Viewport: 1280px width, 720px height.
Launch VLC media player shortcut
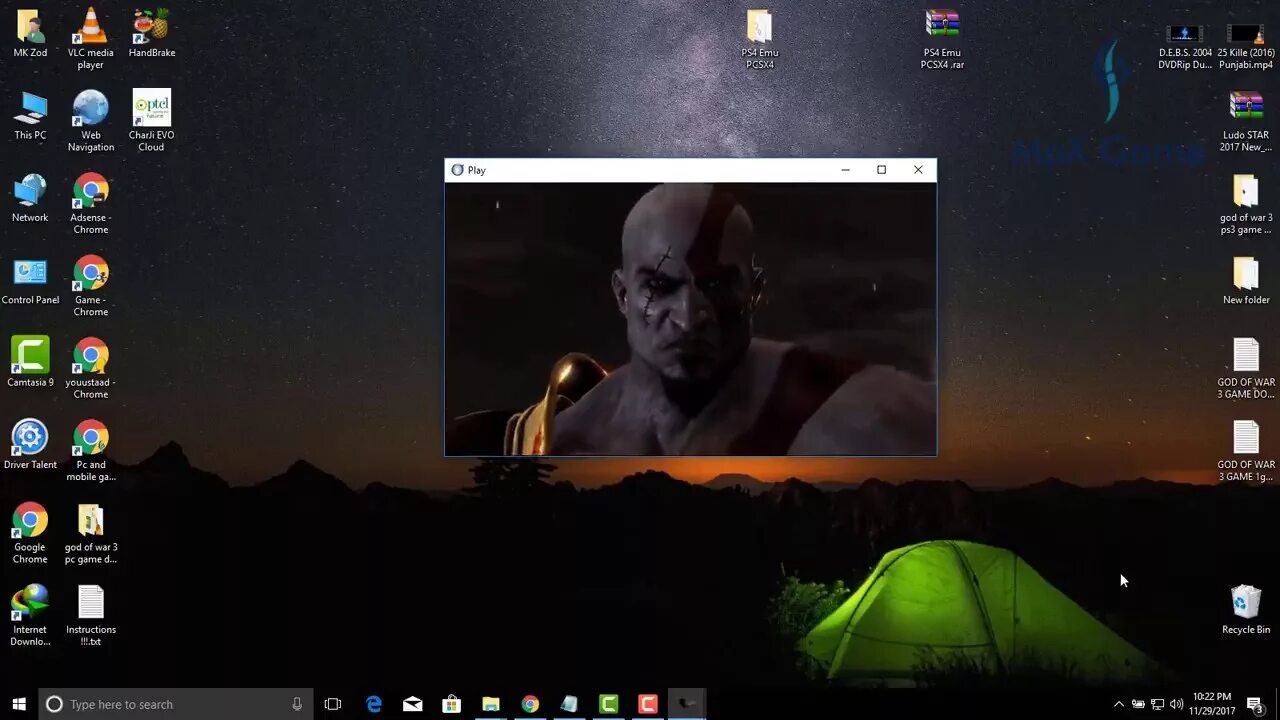pyautogui.click(x=91, y=40)
